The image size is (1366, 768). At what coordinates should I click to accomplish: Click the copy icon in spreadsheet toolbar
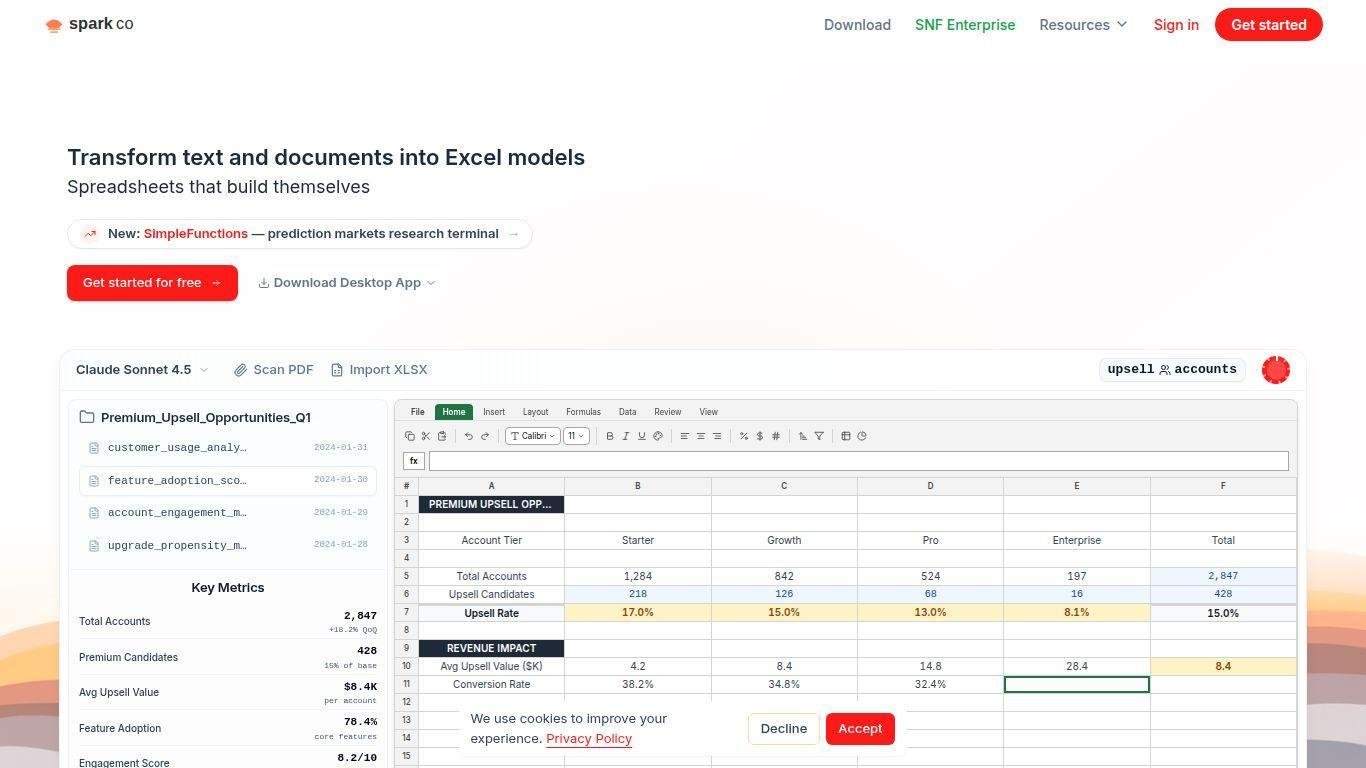(x=409, y=436)
